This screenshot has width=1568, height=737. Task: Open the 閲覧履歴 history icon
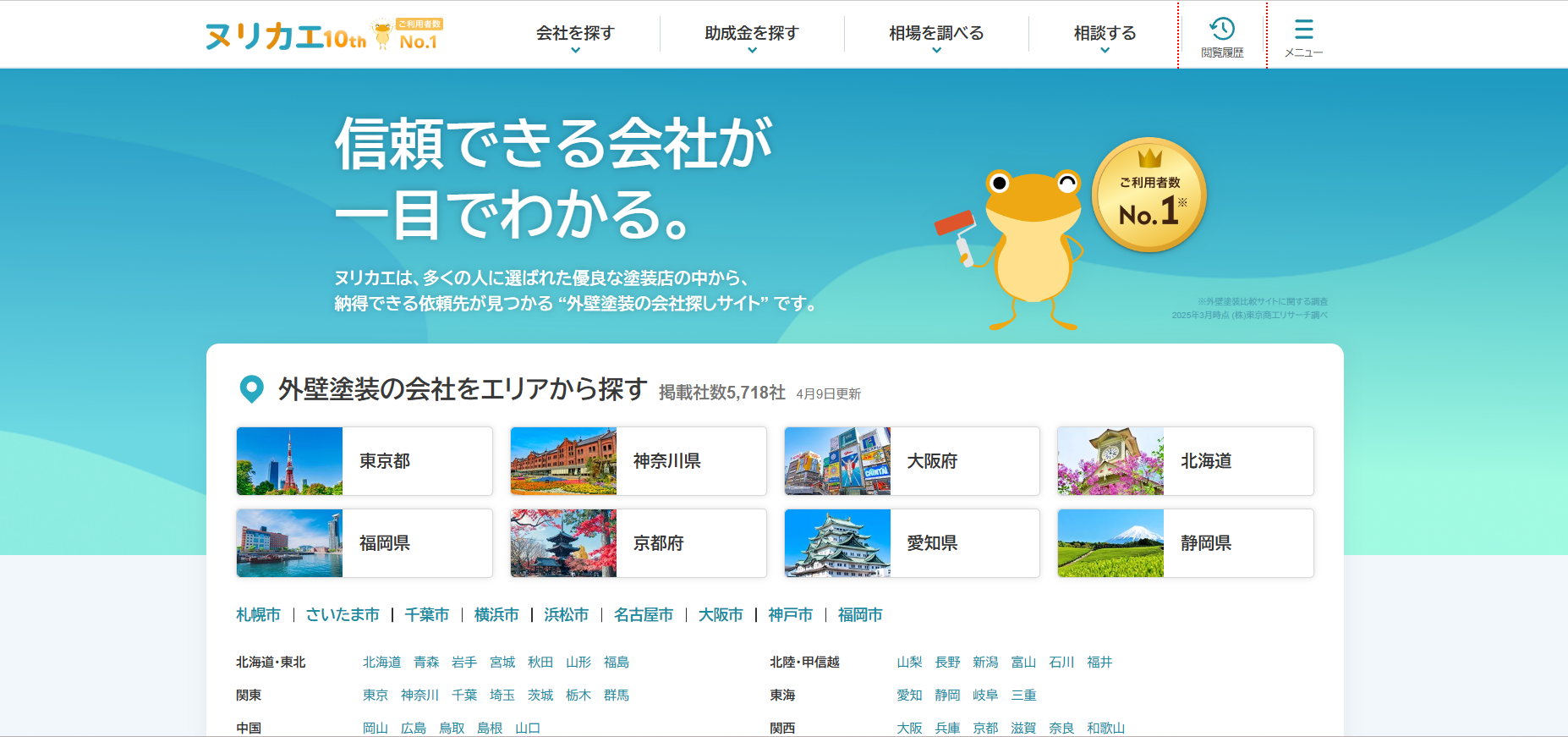1222,36
